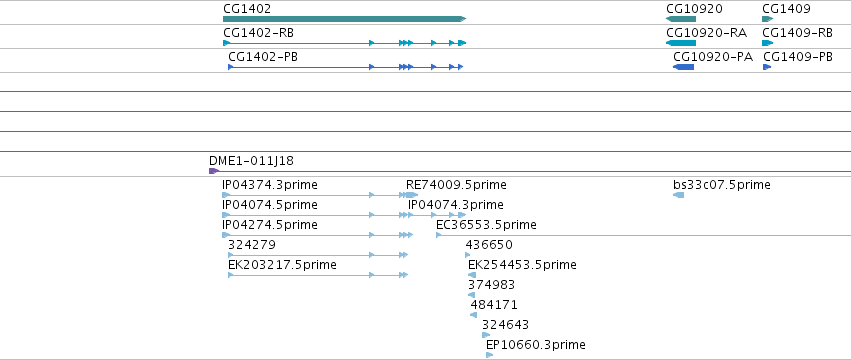
Task: Select the CG1402 gene bar
Action: (344, 19)
